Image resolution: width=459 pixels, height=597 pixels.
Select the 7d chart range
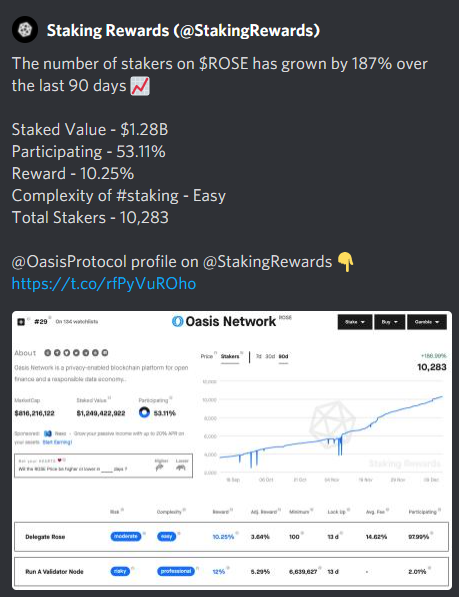259,356
